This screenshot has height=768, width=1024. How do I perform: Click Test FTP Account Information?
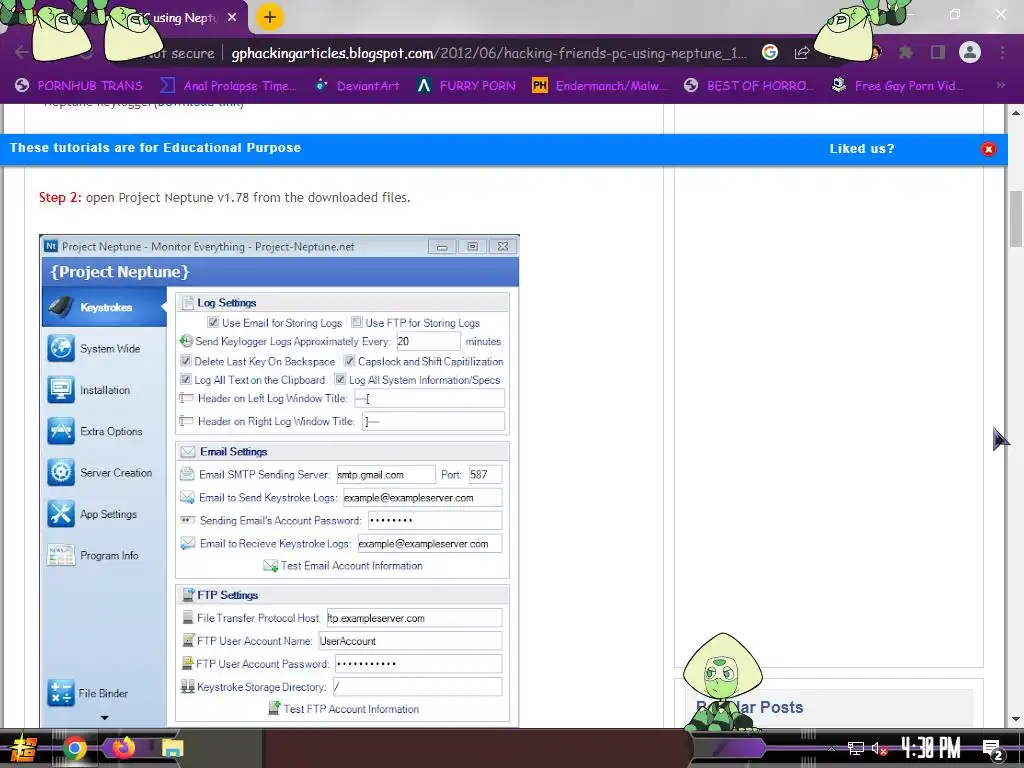coord(351,709)
